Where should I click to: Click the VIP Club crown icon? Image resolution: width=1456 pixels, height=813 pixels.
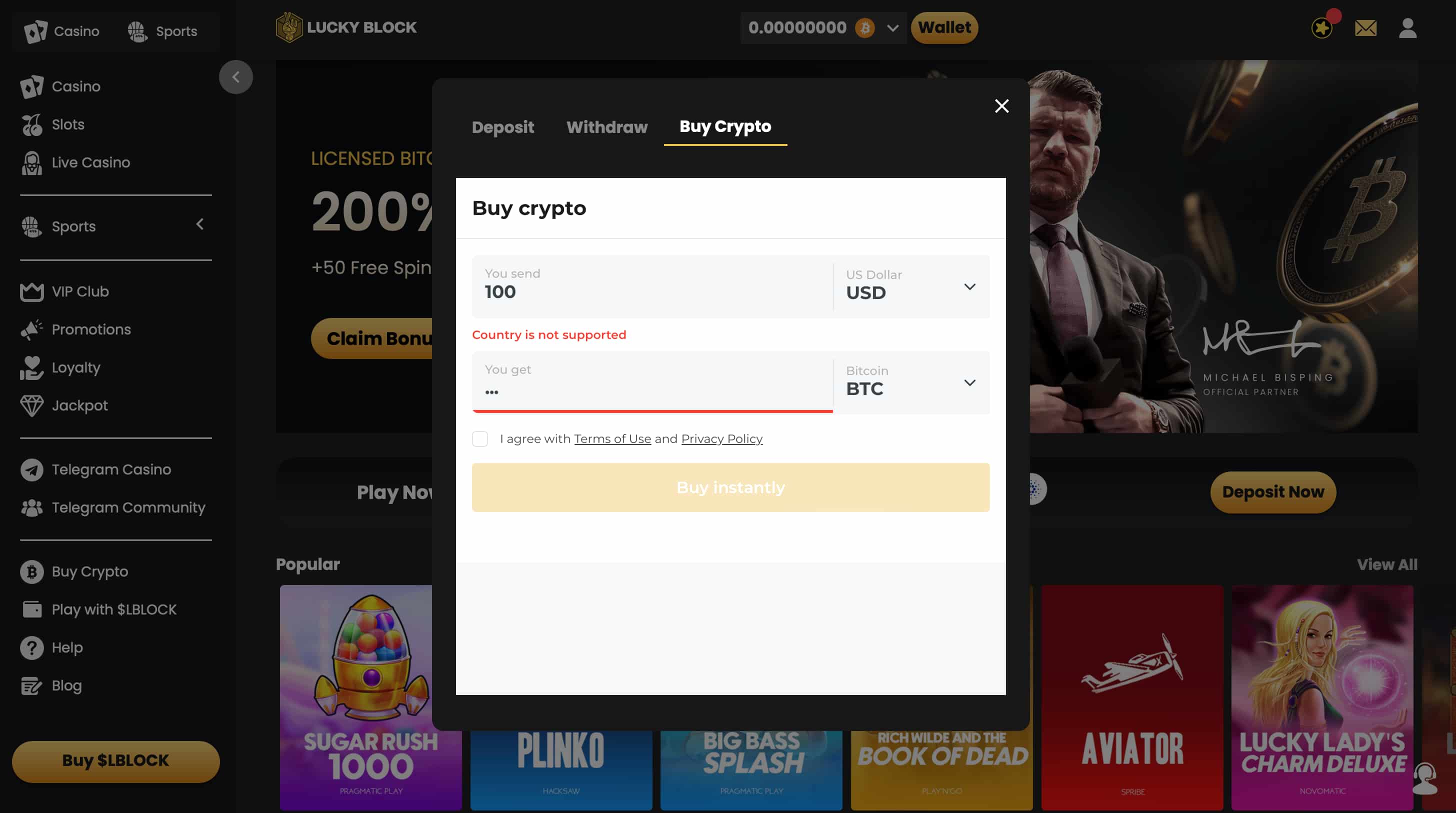(x=31, y=291)
